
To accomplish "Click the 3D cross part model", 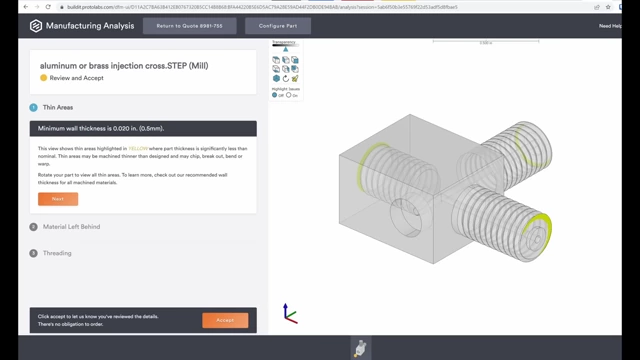I will [445, 190].
